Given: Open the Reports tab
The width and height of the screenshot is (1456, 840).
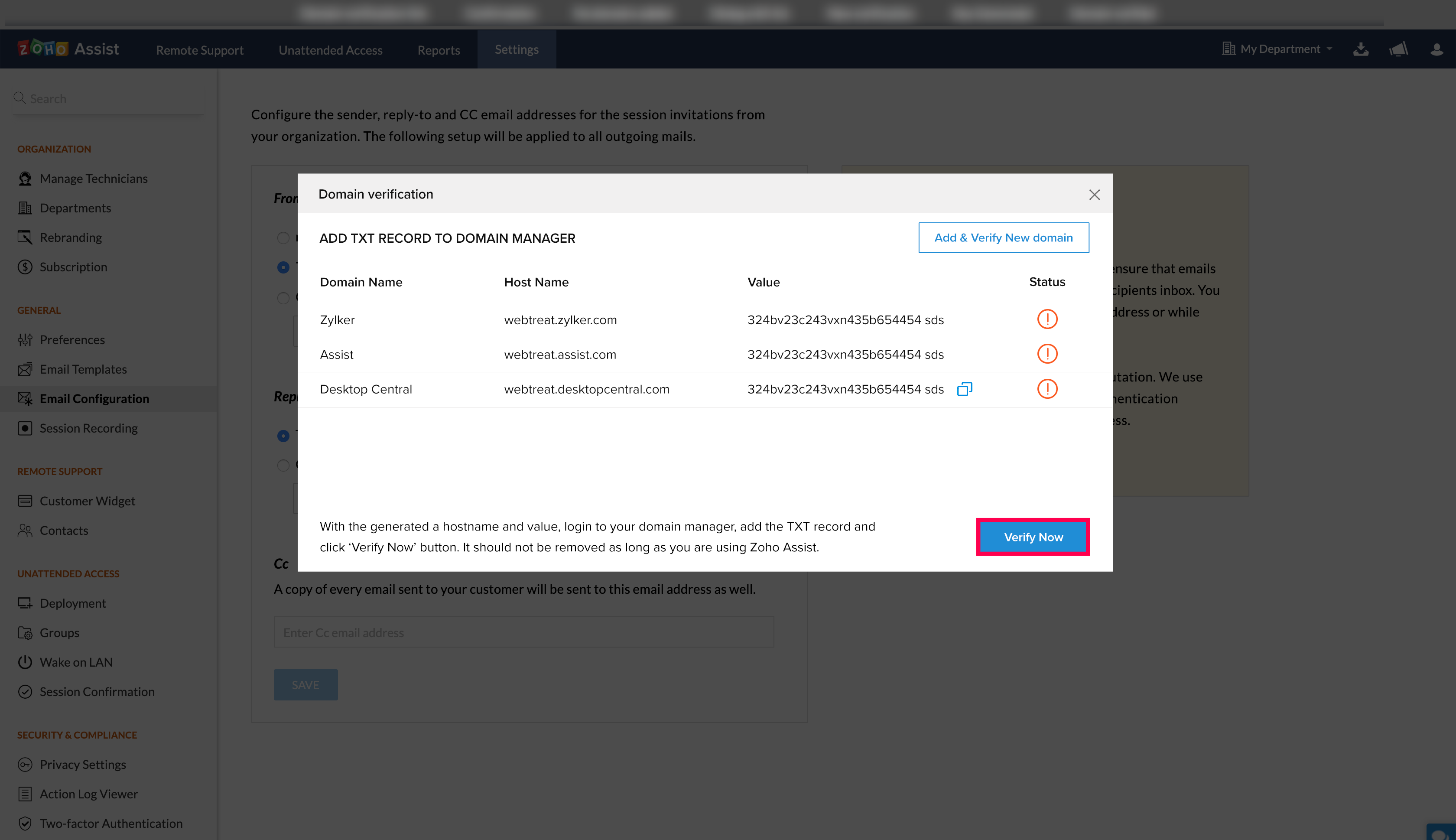Looking at the screenshot, I should coord(438,50).
